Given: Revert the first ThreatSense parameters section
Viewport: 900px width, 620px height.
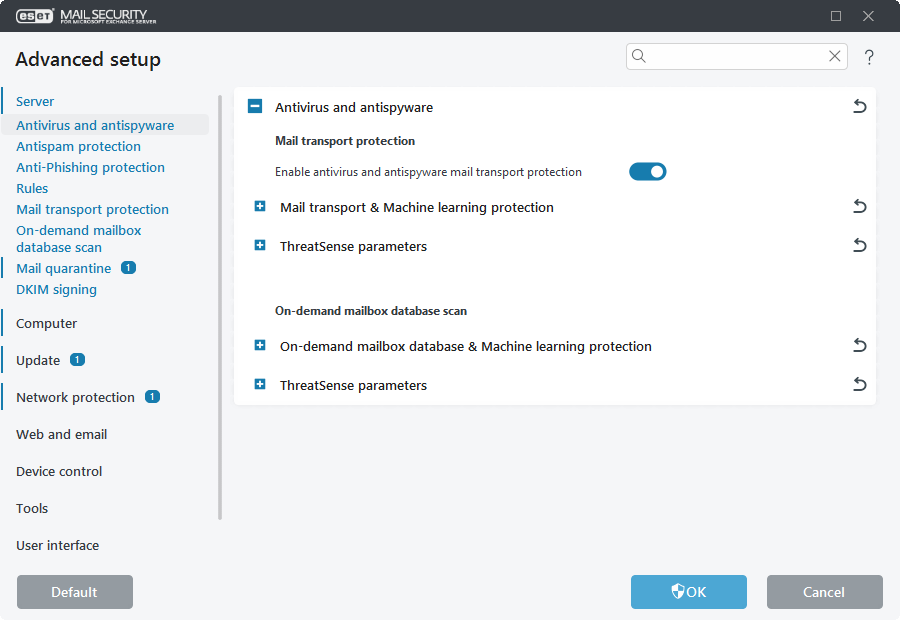Looking at the screenshot, I should point(859,245).
